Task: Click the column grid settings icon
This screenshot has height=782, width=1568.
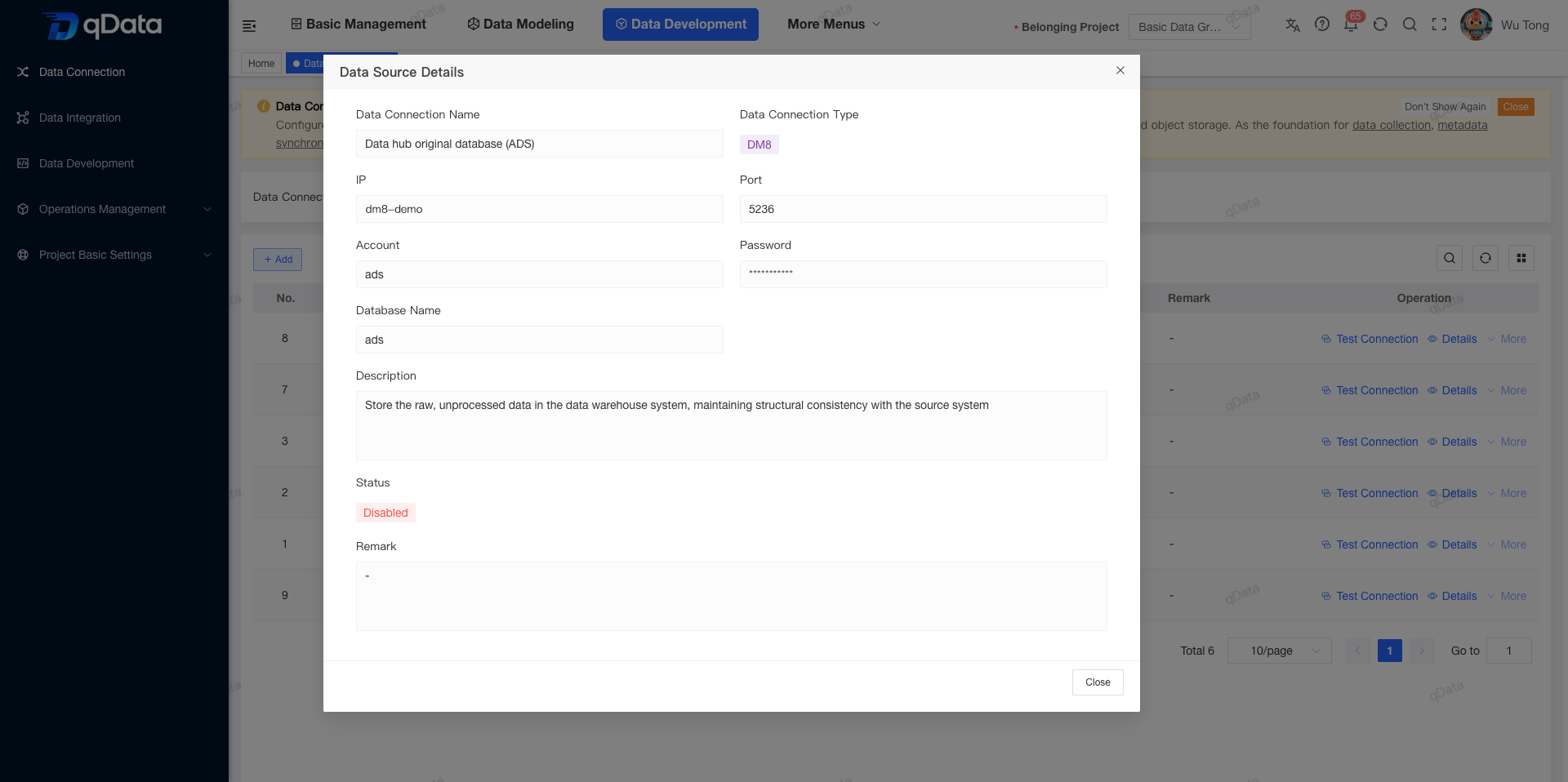Action: (x=1521, y=258)
